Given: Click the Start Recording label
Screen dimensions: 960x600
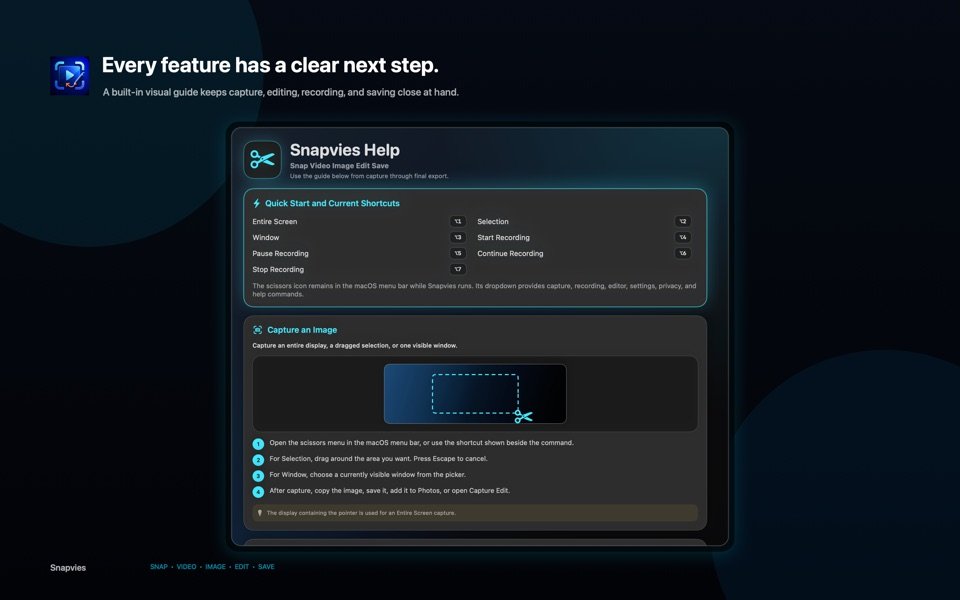Looking at the screenshot, I should click(x=503, y=238).
